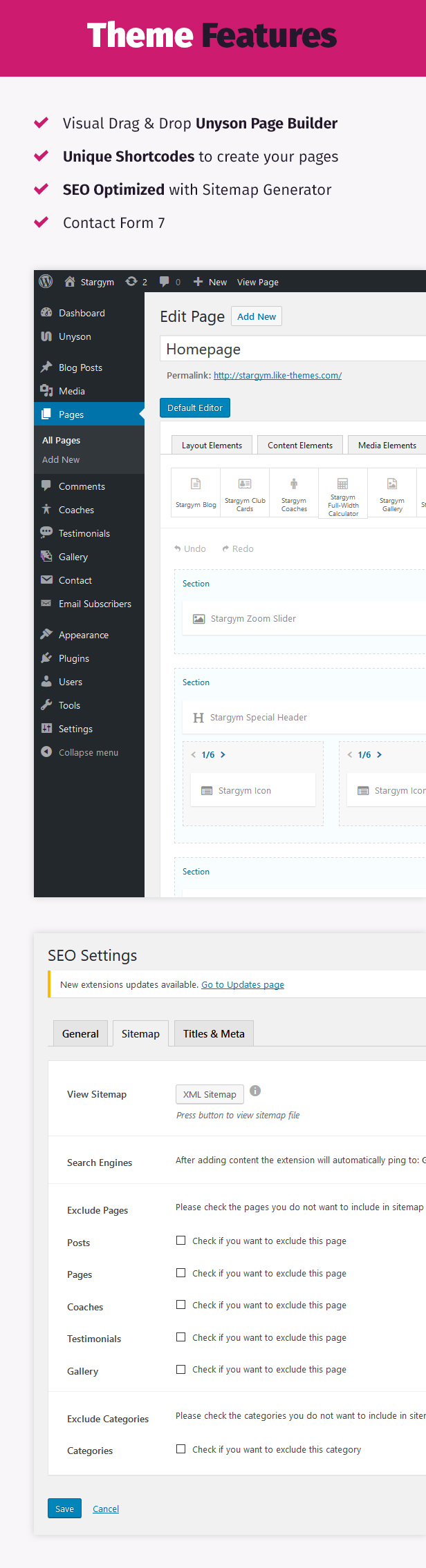This screenshot has width=426, height=1568.
Task: Click right arrow of second 1/6 column
Action: [379, 755]
